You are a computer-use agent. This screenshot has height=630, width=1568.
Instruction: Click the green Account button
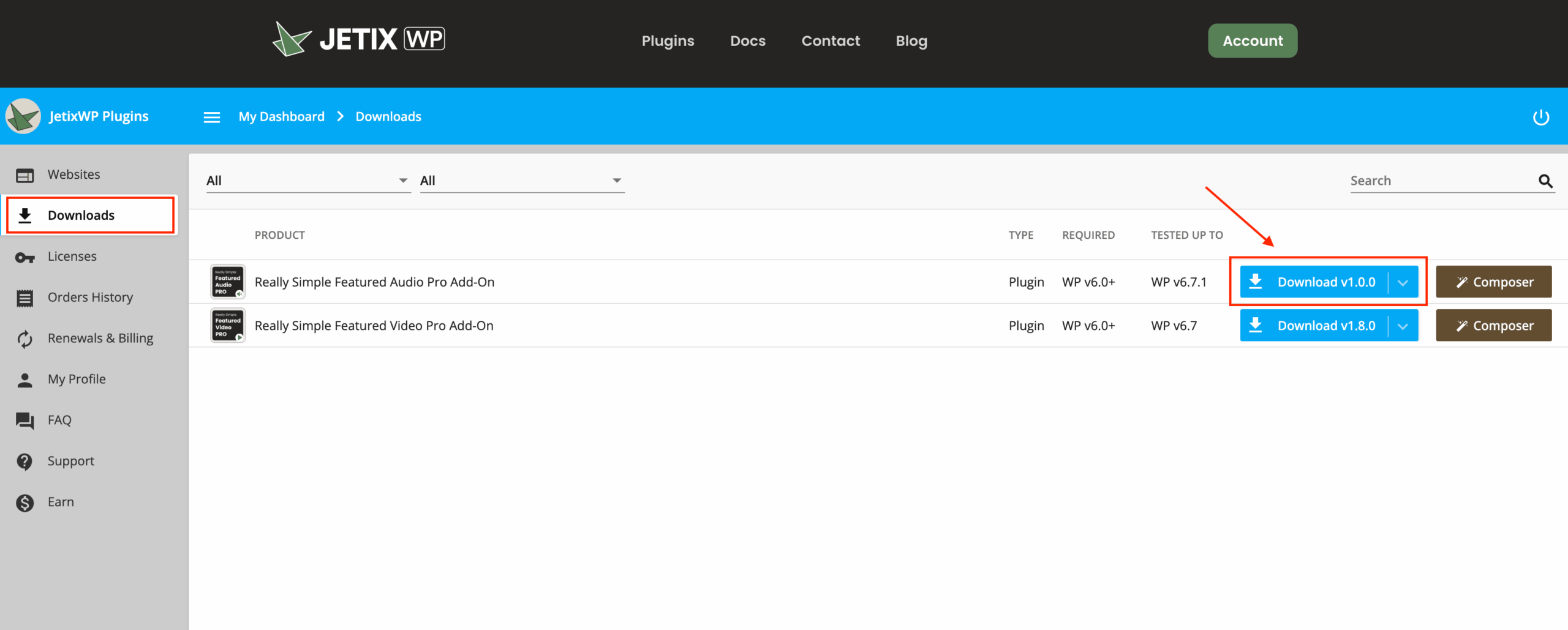[x=1253, y=41]
